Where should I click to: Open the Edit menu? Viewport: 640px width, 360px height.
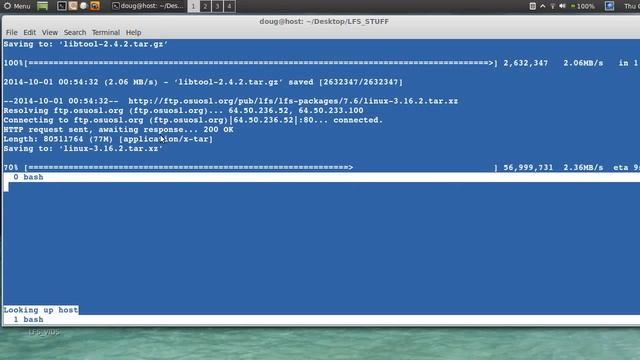(29, 32)
